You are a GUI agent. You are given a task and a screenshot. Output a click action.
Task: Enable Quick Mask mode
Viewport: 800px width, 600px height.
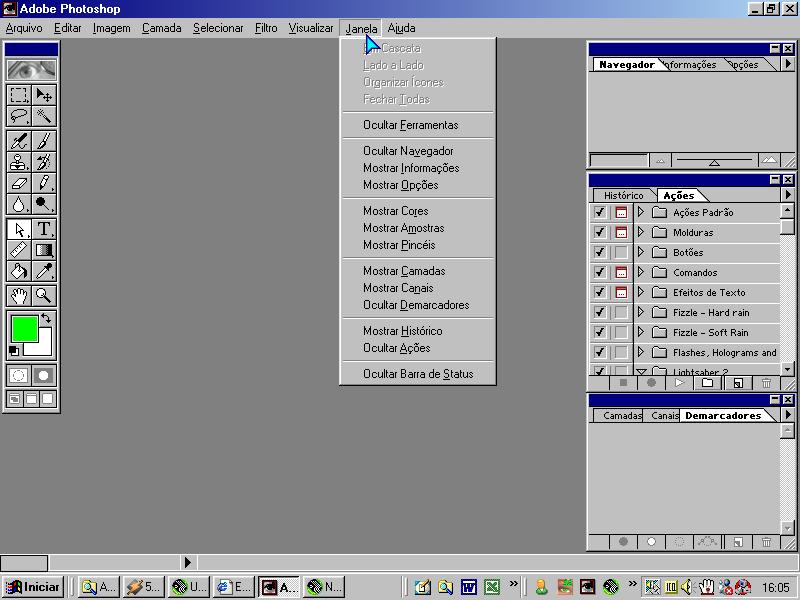click(43, 376)
